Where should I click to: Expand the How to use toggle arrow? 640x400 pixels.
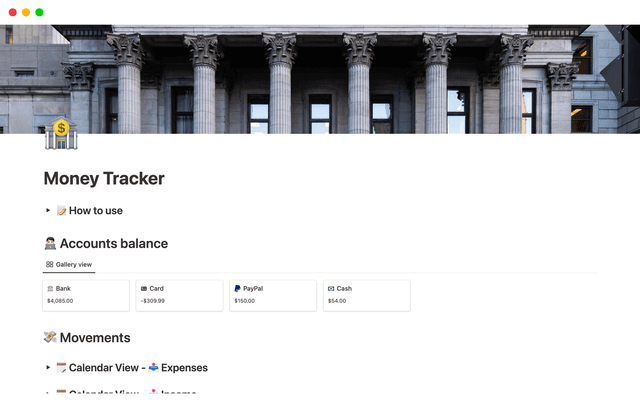pyautogui.click(x=48, y=211)
